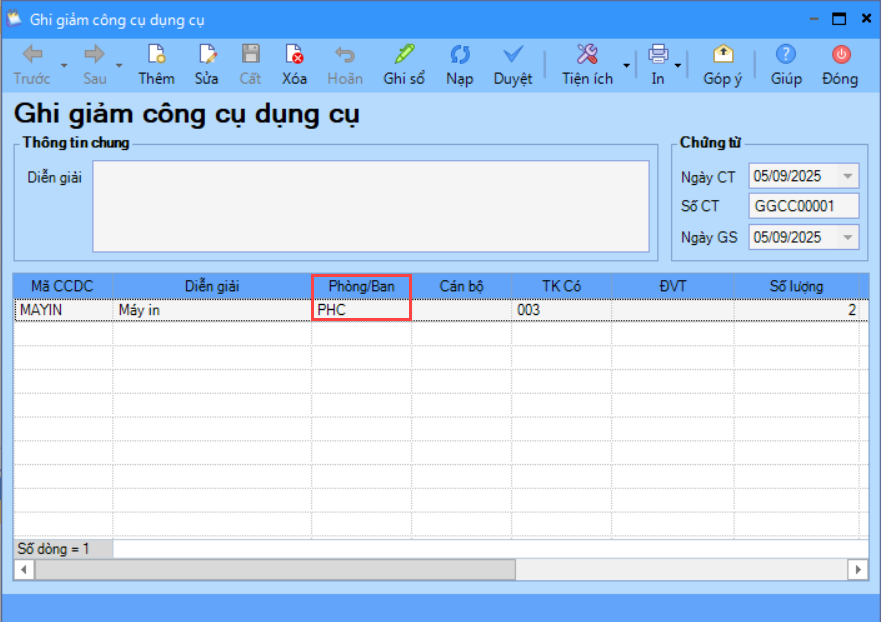Go to previous record with Trước
The height and width of the screenshot is (622, 881).
tap(32, 65)
